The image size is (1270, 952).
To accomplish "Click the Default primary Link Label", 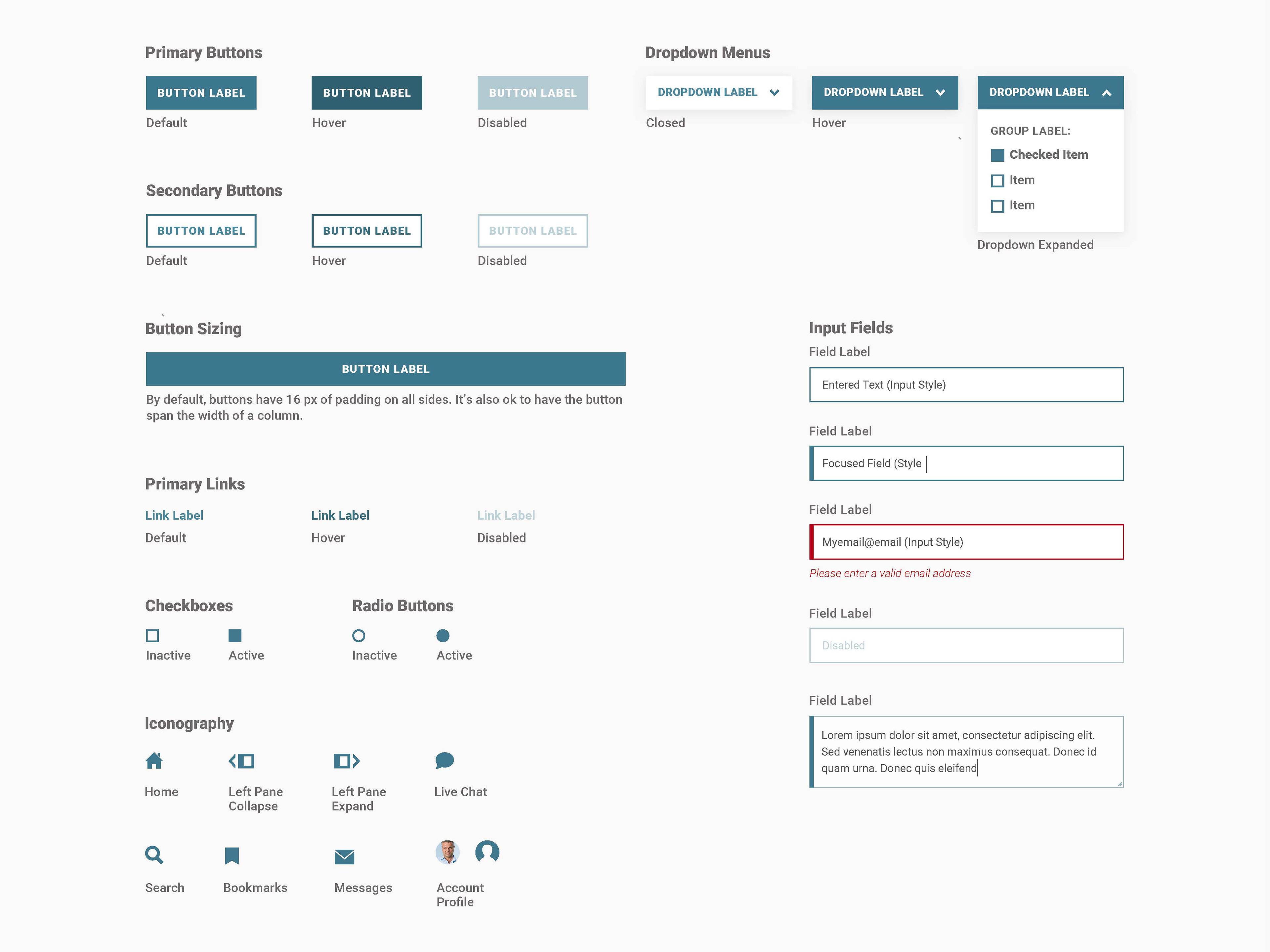I will click(174, 515).
